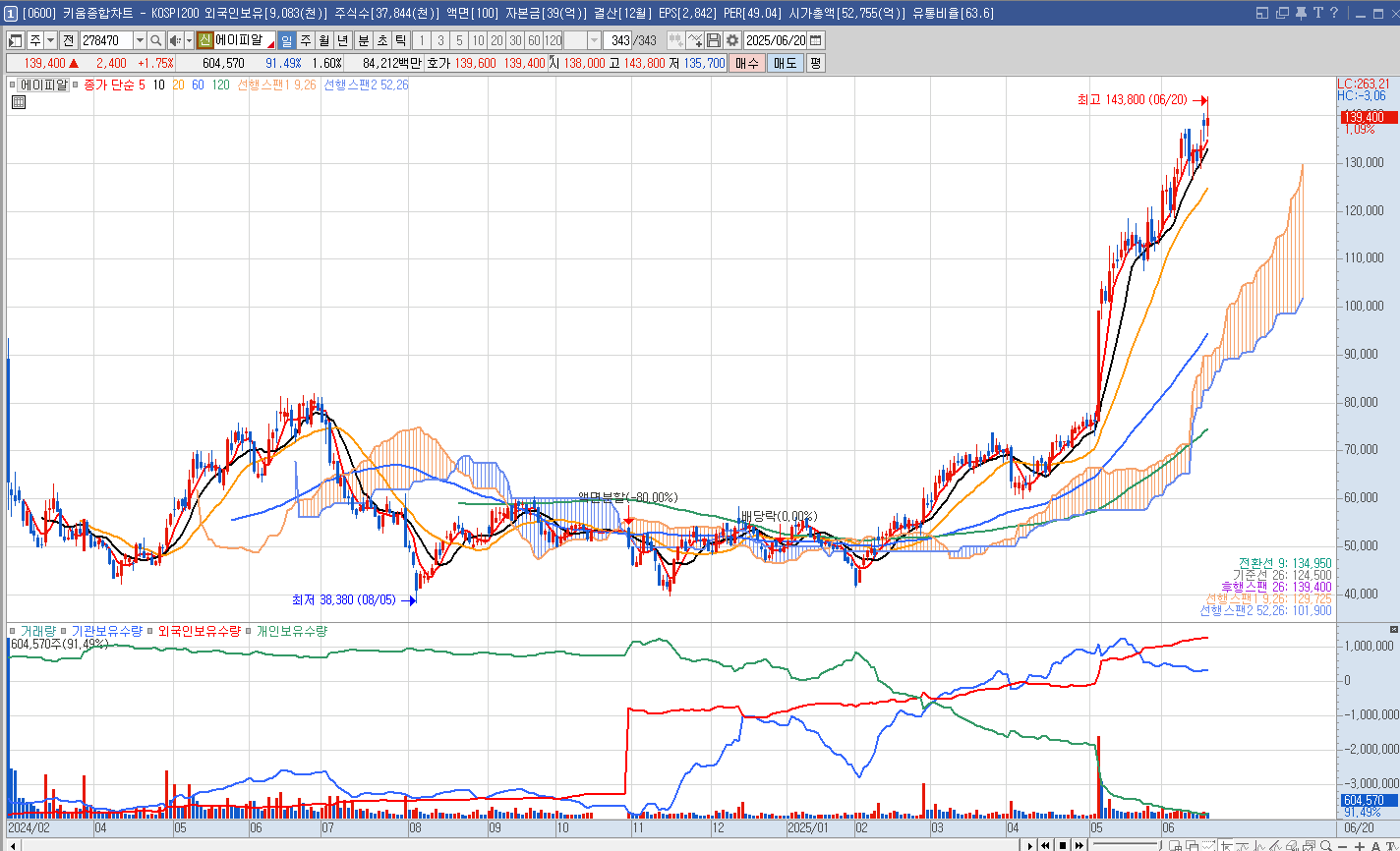Select the 주 weekly period button

(x=305, y=40)
